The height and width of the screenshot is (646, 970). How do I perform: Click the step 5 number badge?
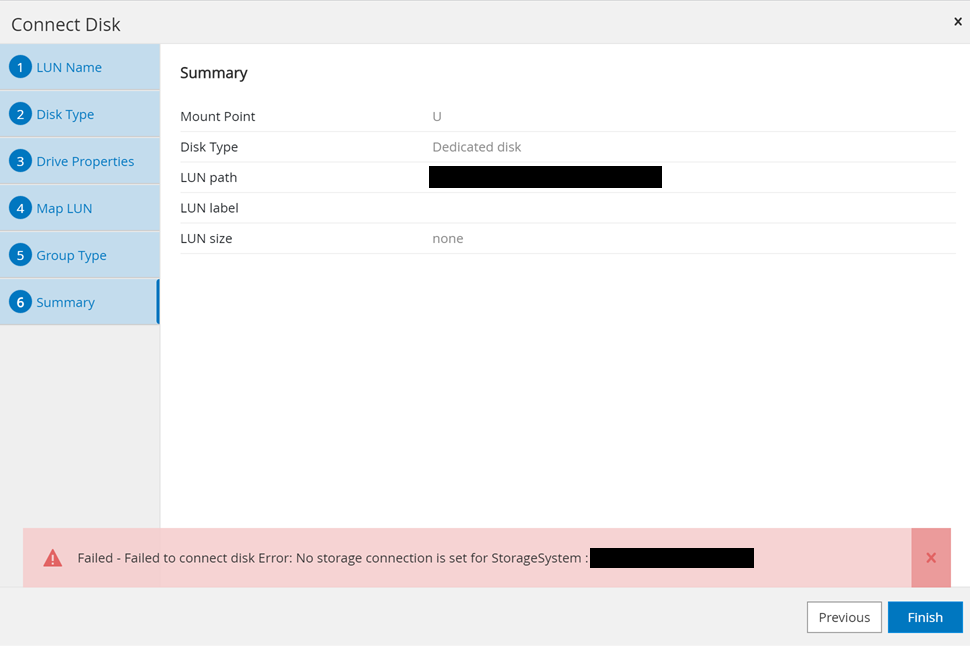pos(20,255)
